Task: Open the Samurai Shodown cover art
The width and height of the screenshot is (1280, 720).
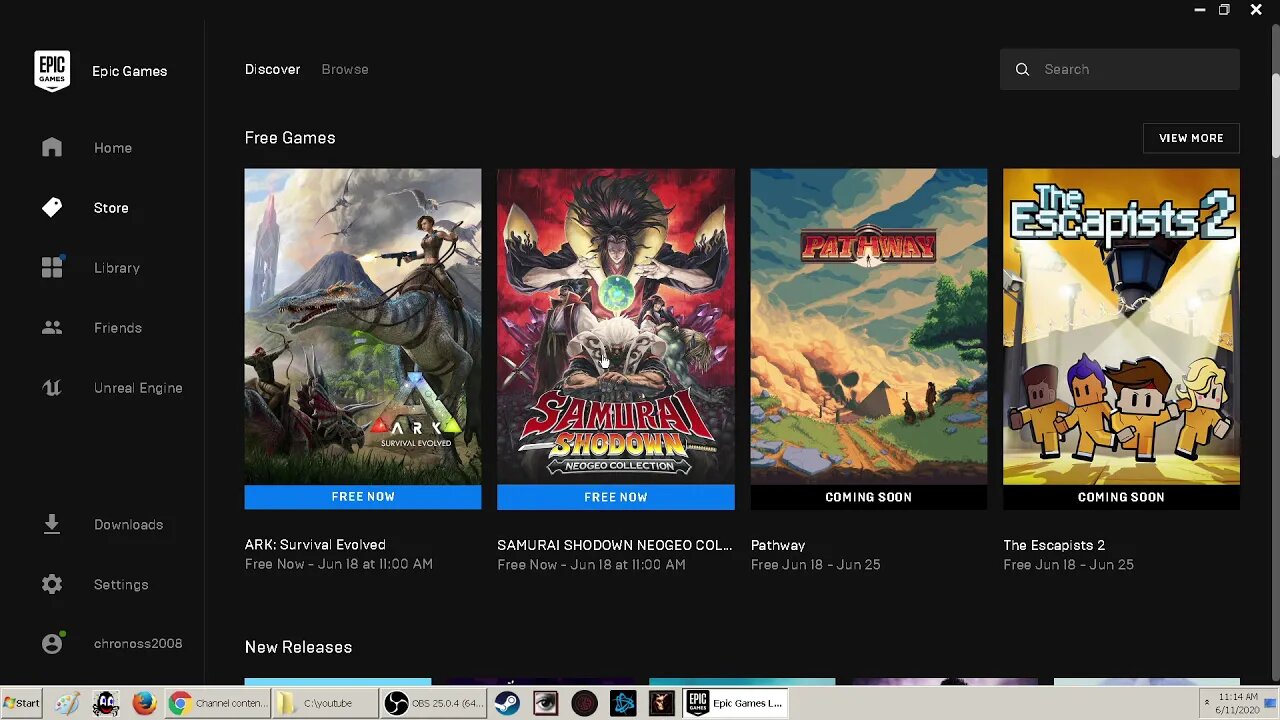Action: (x=616, y=326)
